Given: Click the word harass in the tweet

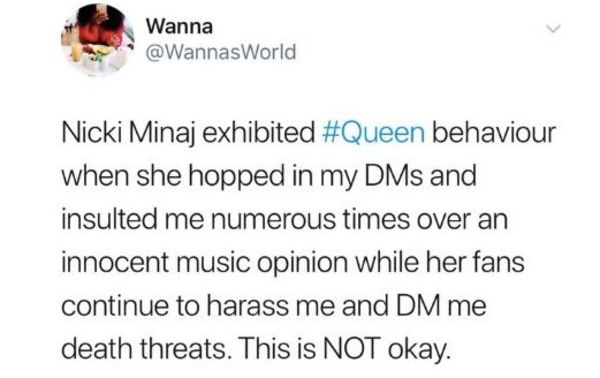Looking at the screenshot, I should 247,306.
